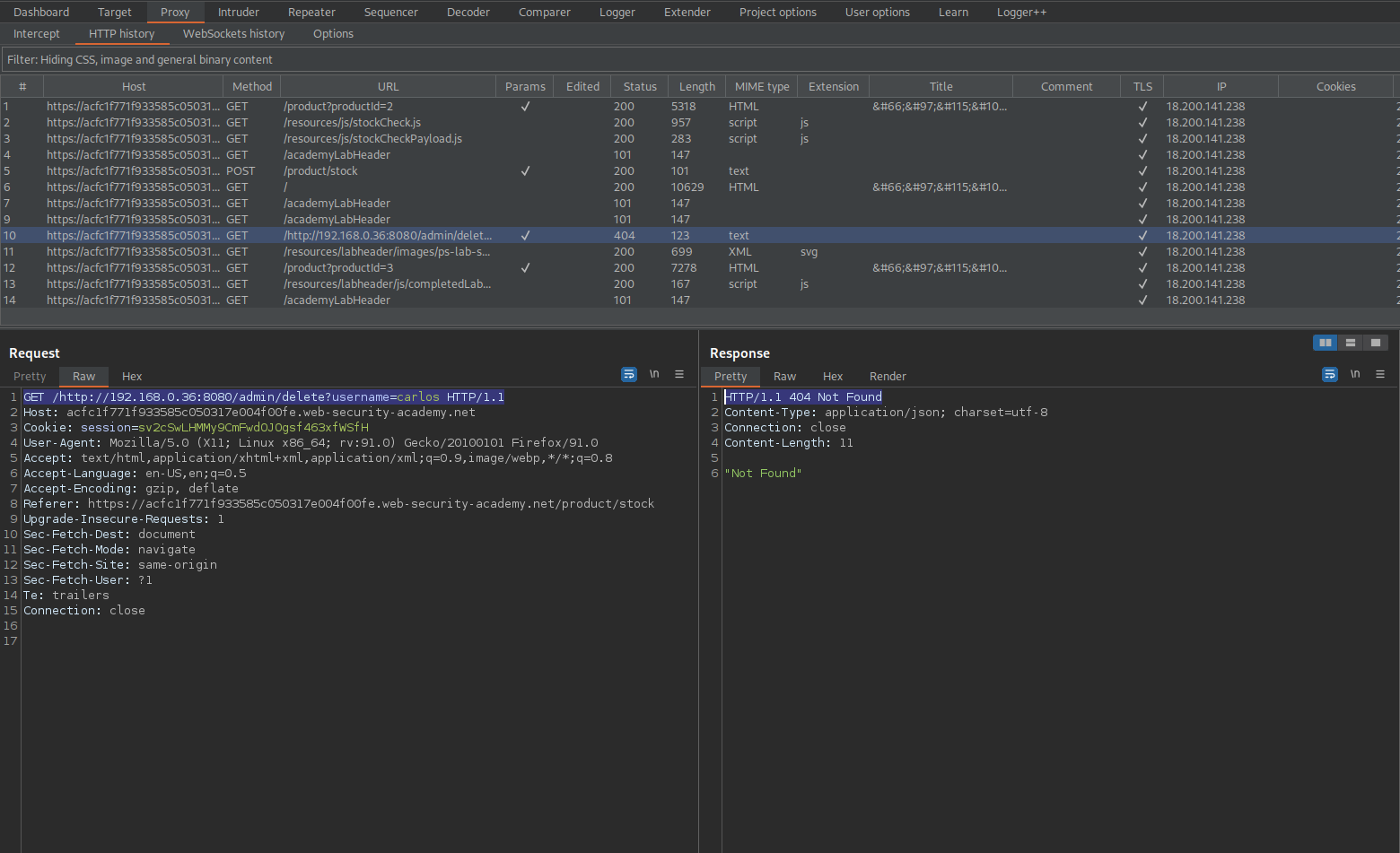Open Project options tab
The height and width of the screenshot is (853, 1400).
778,12
